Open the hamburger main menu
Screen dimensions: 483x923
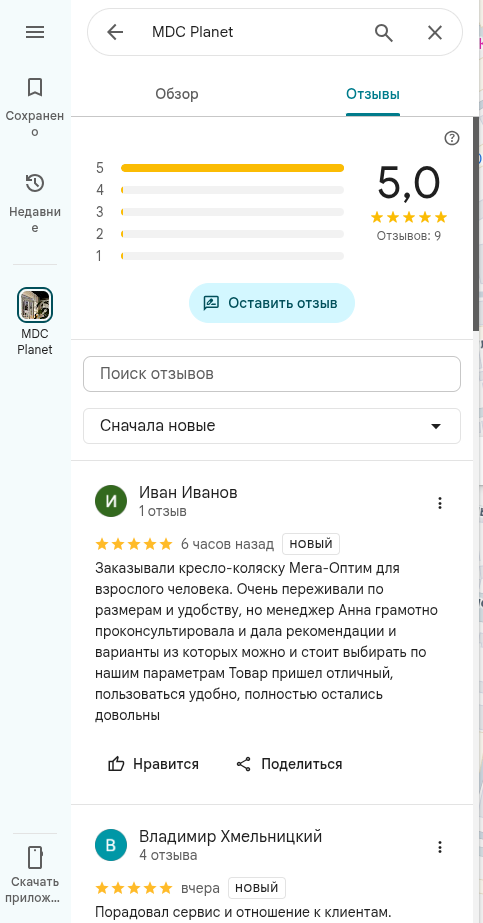(x=35, y=32)
